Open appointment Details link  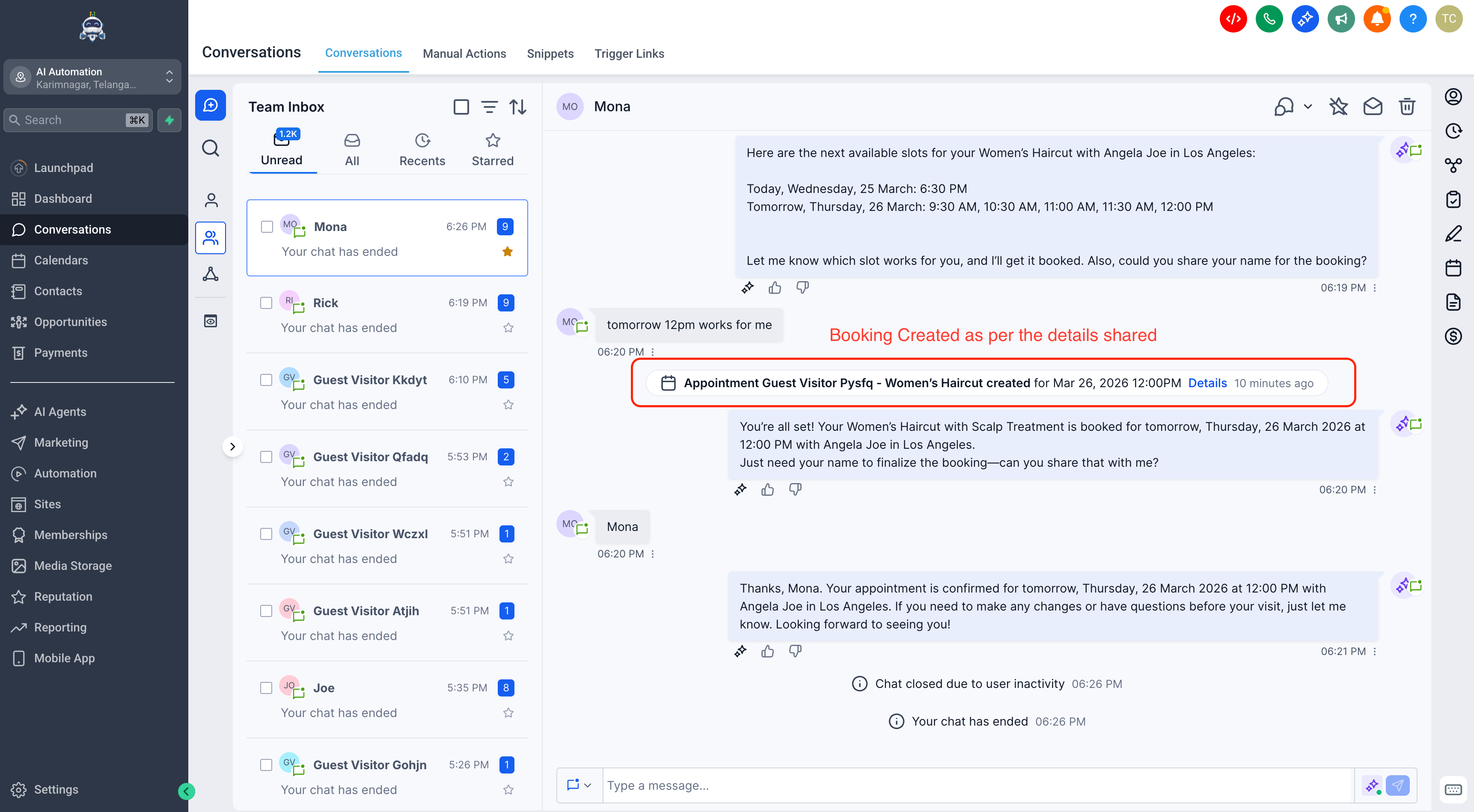click(1207, 383)
